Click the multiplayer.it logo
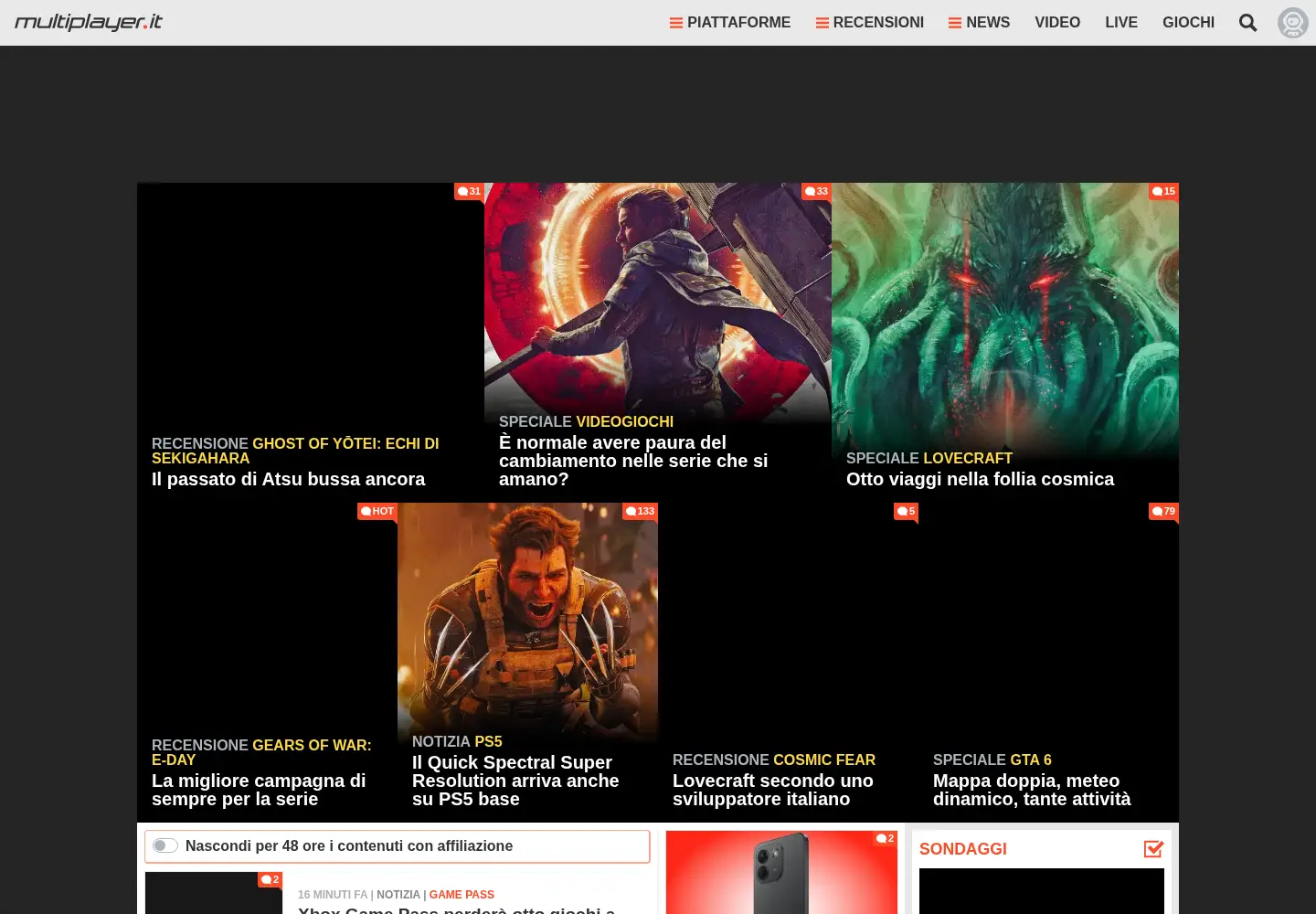Screen dimensions: 1316x914 tap(89, 22)
